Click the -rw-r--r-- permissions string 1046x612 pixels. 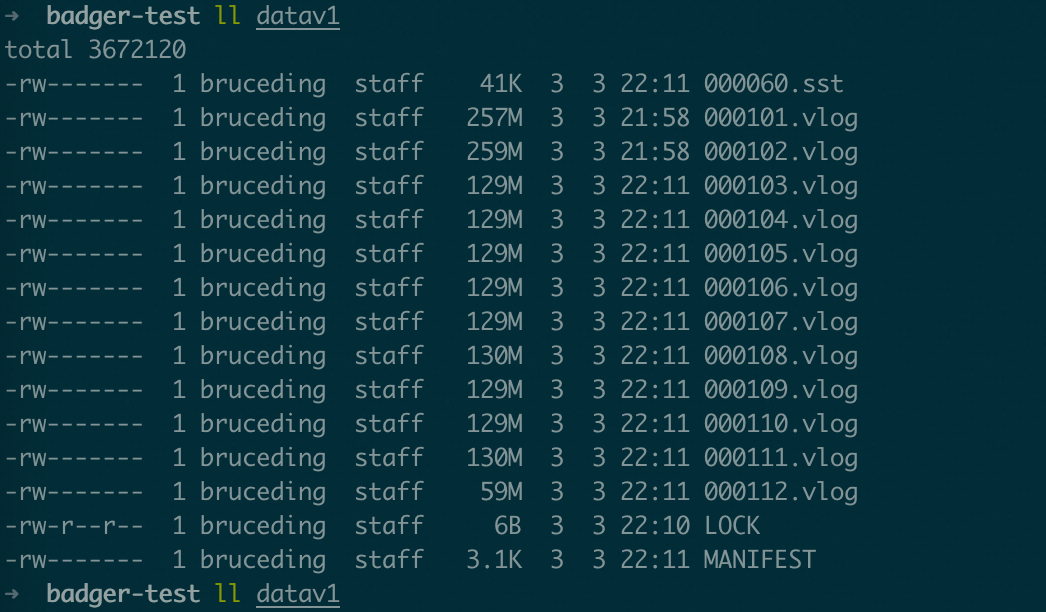(73, 526)
